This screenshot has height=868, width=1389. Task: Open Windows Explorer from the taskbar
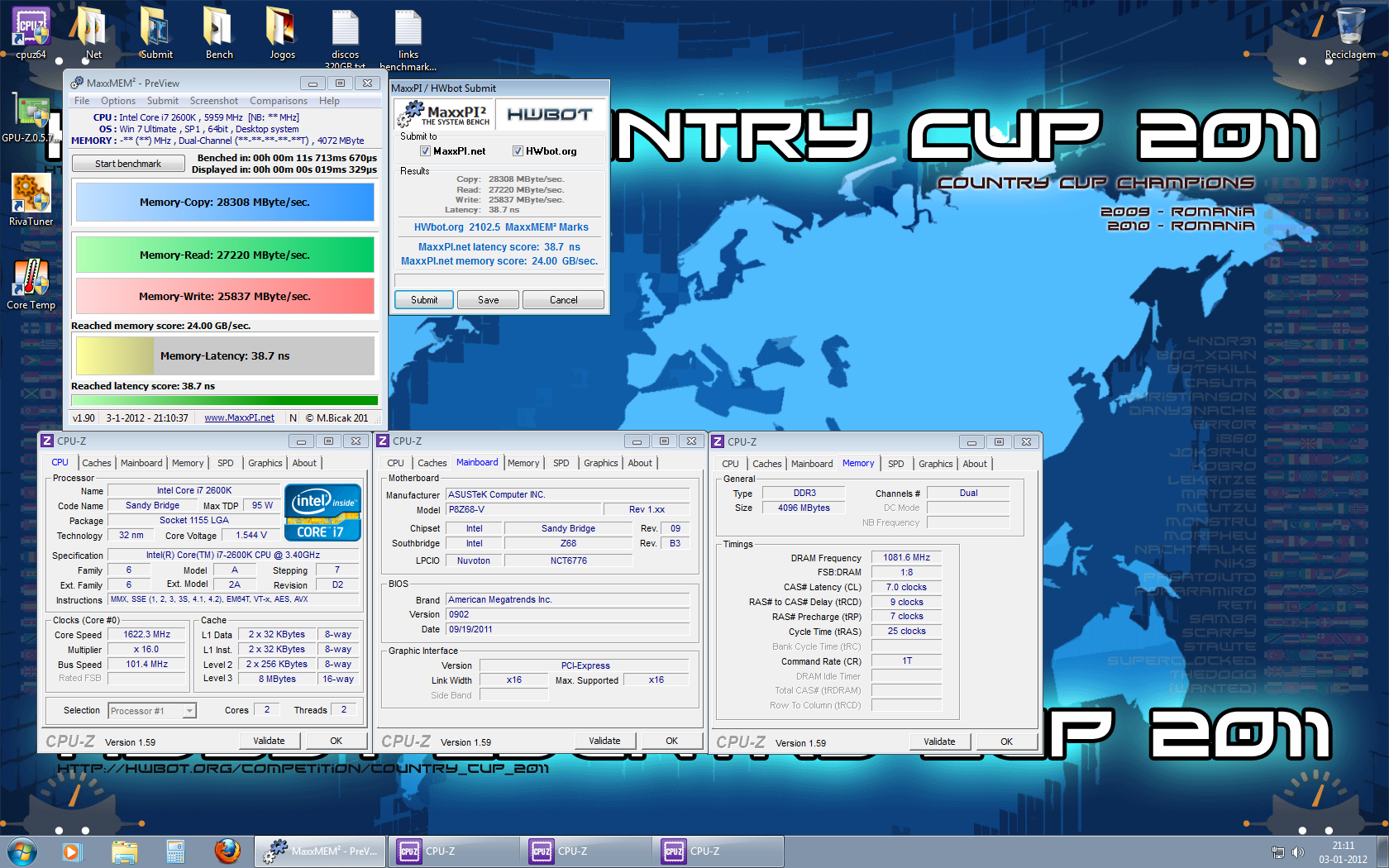click(124, 851)
